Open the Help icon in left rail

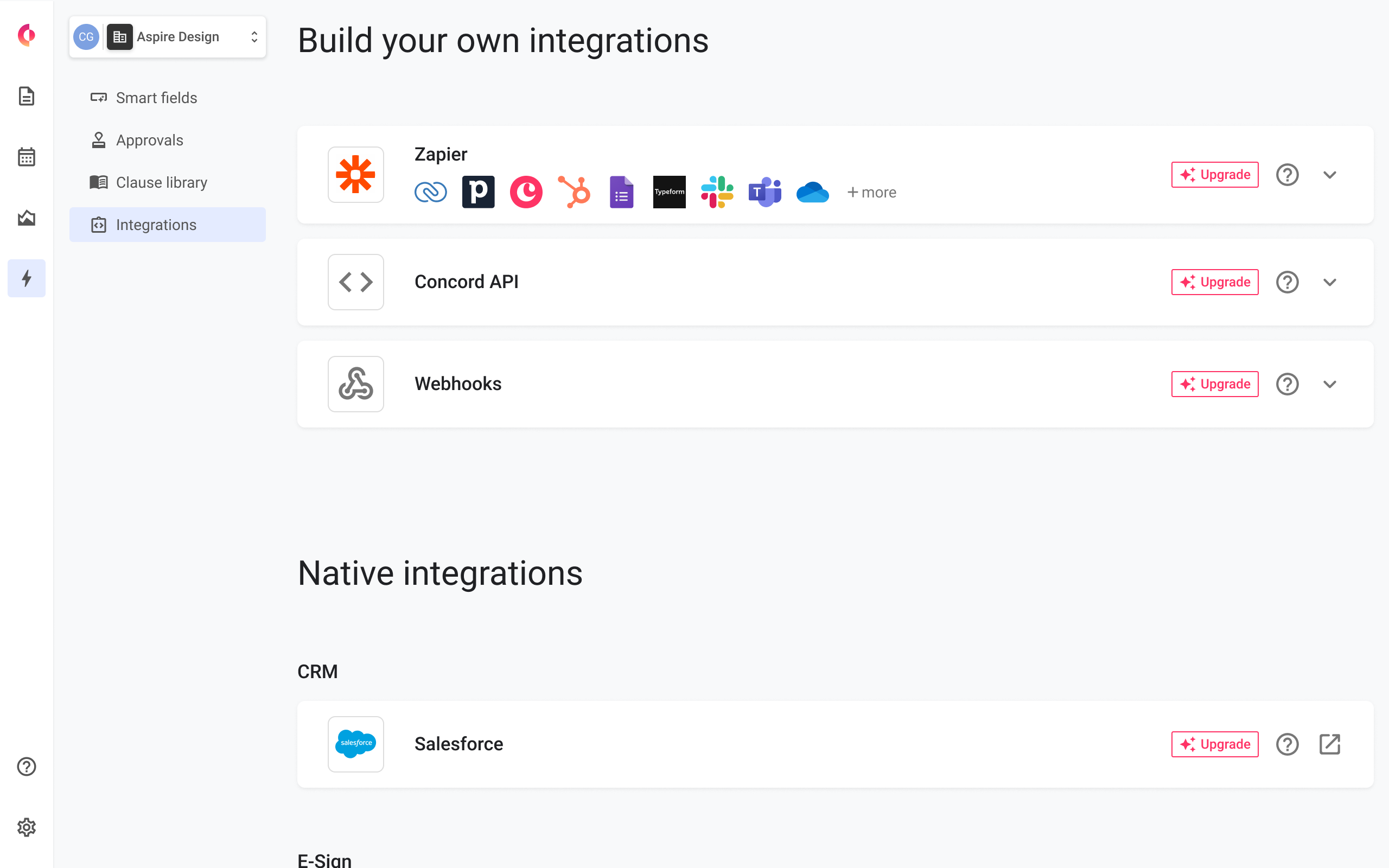27,767
